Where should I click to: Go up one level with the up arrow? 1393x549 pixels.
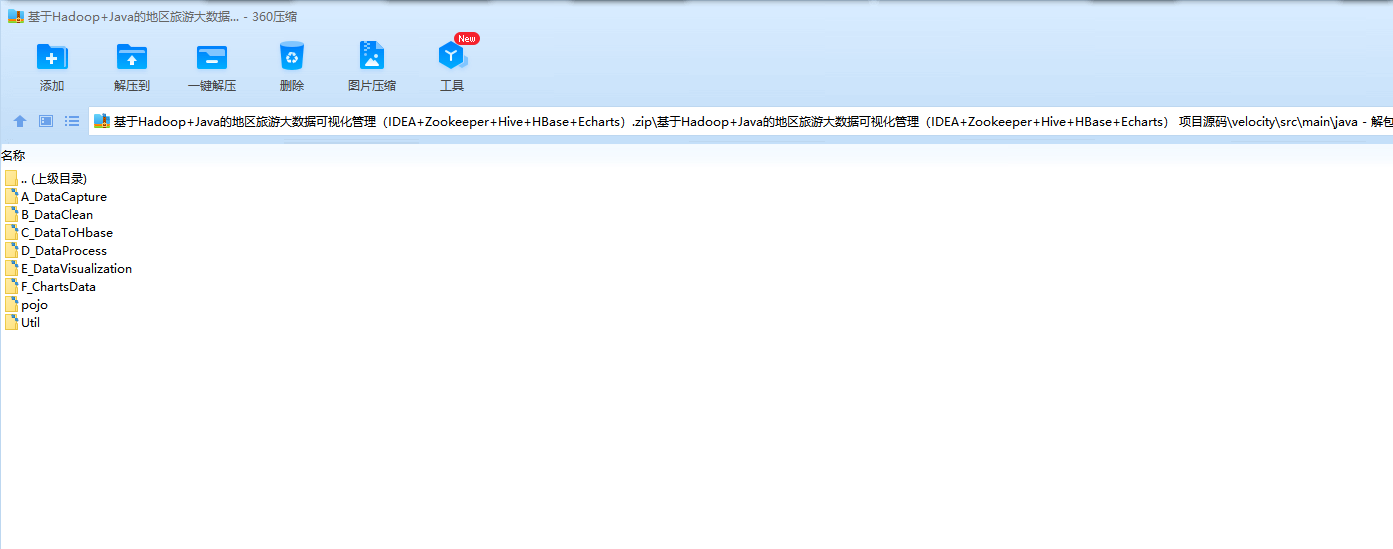tap(20, 121)
